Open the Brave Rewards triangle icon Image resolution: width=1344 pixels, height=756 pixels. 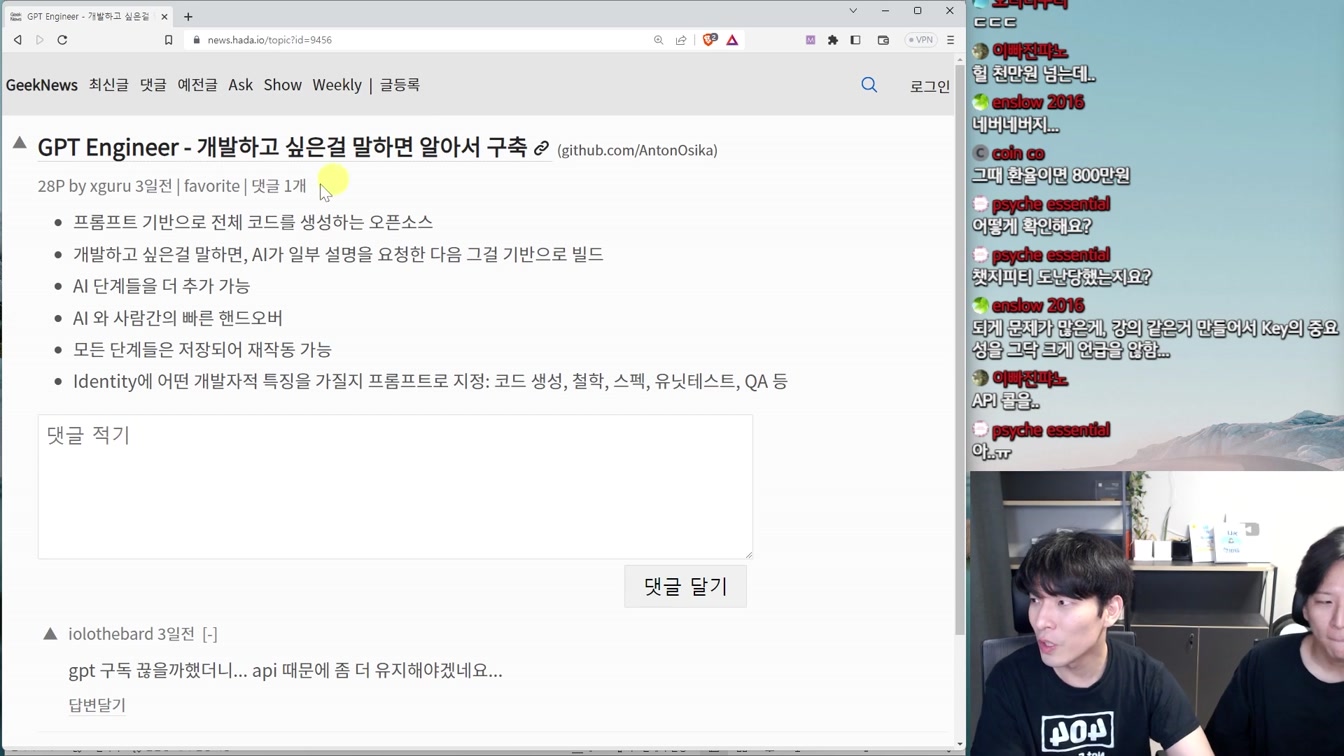pos(732,40)
